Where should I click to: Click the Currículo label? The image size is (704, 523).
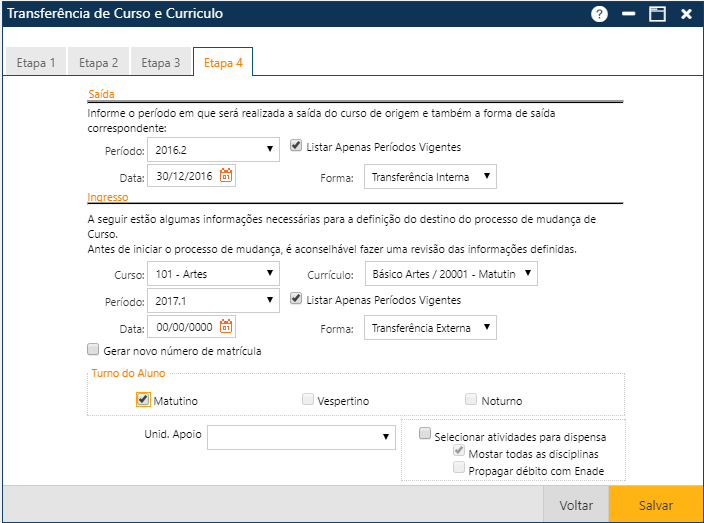tap(330, 275)
